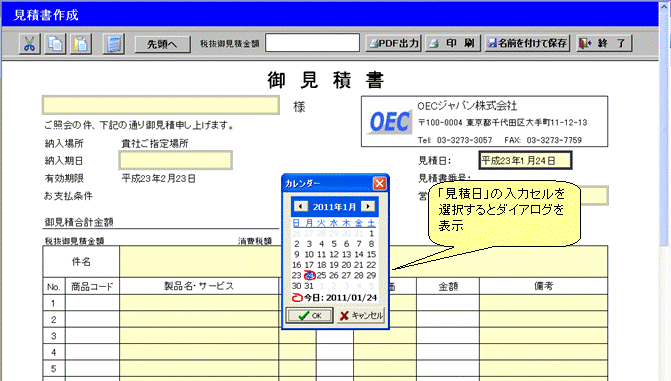Select today's date link 2011/01/24
This screenshot has width=671, height=381.
tap(334, 298)
